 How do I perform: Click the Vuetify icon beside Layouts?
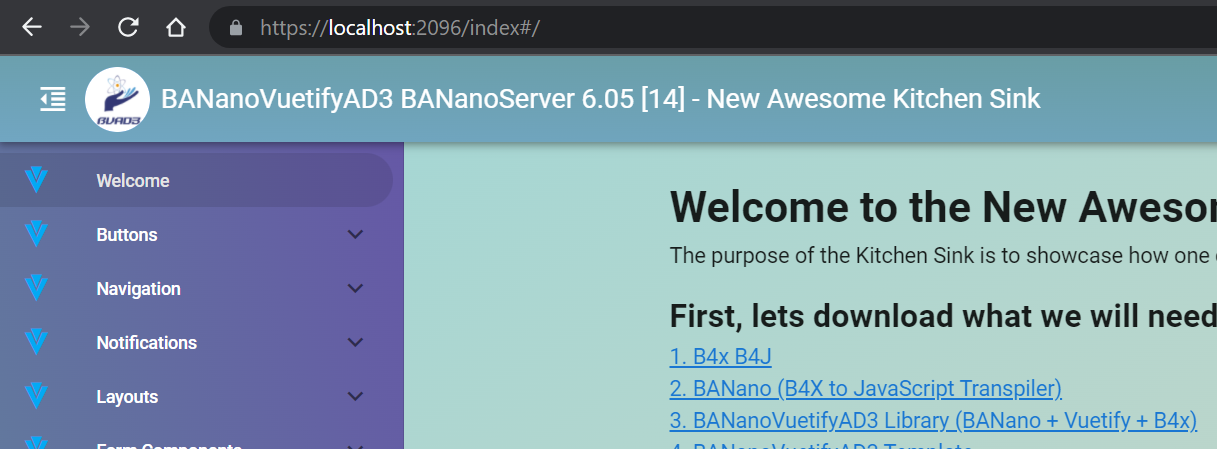tap(36, 397)
